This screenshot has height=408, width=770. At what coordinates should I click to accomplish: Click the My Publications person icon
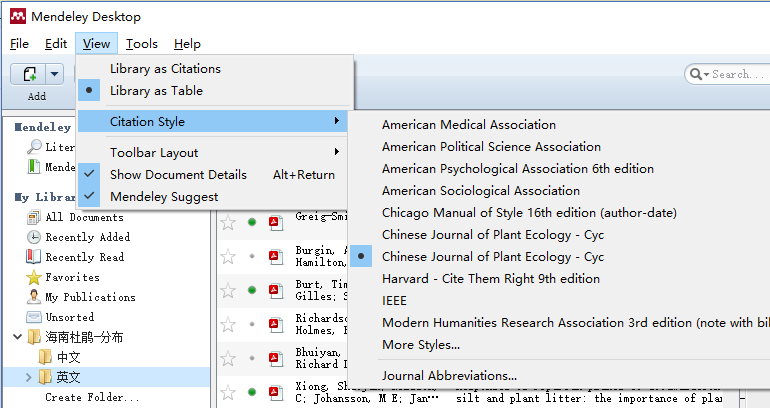tap(33, 297)
